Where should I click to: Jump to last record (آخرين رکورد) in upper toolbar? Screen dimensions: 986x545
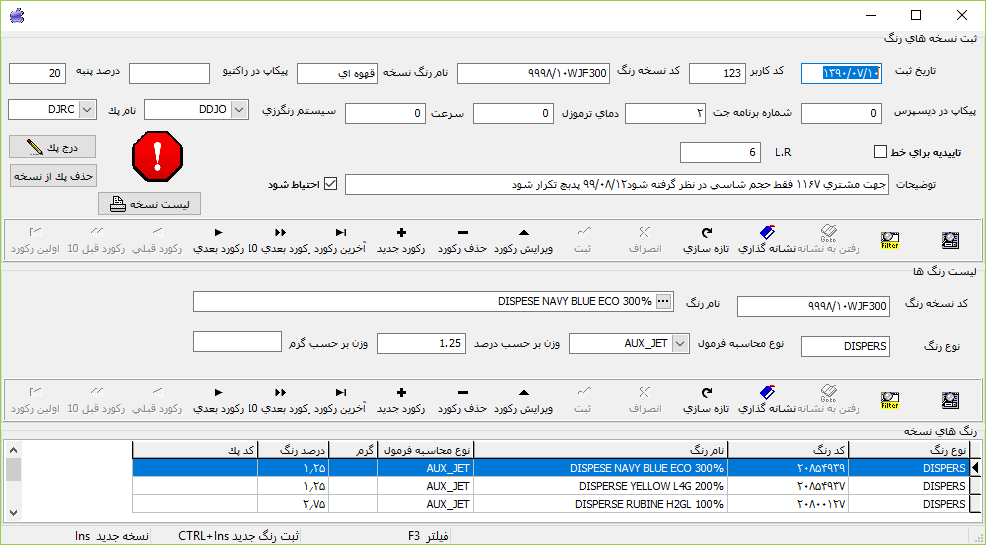pyautogui.click(x=341, y=240)
